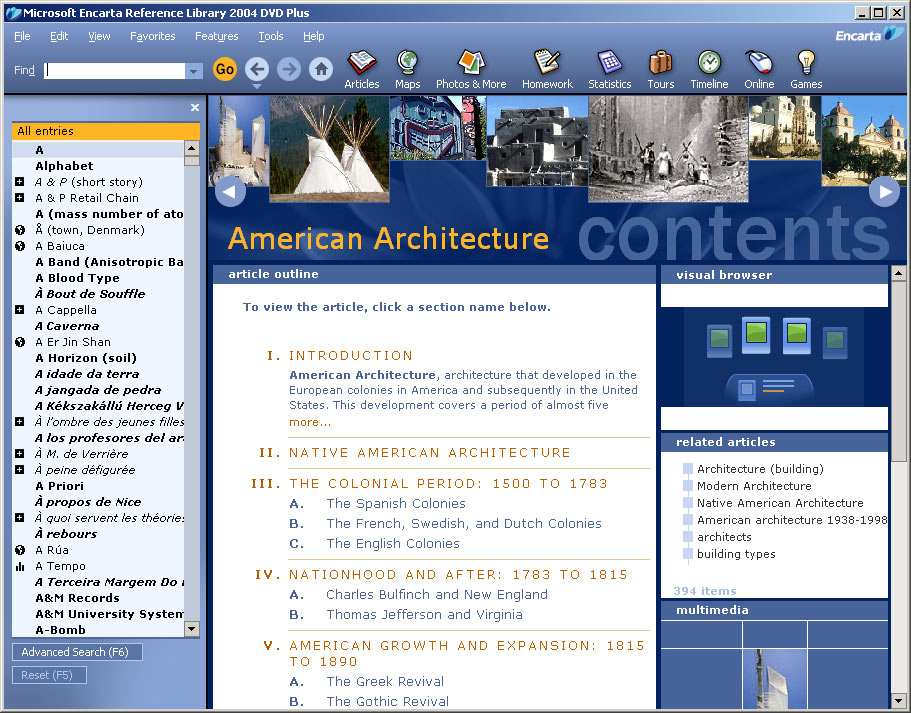Screen dimensions: 911x713
Task: Open the Edit menu
Action: [59, 36]
